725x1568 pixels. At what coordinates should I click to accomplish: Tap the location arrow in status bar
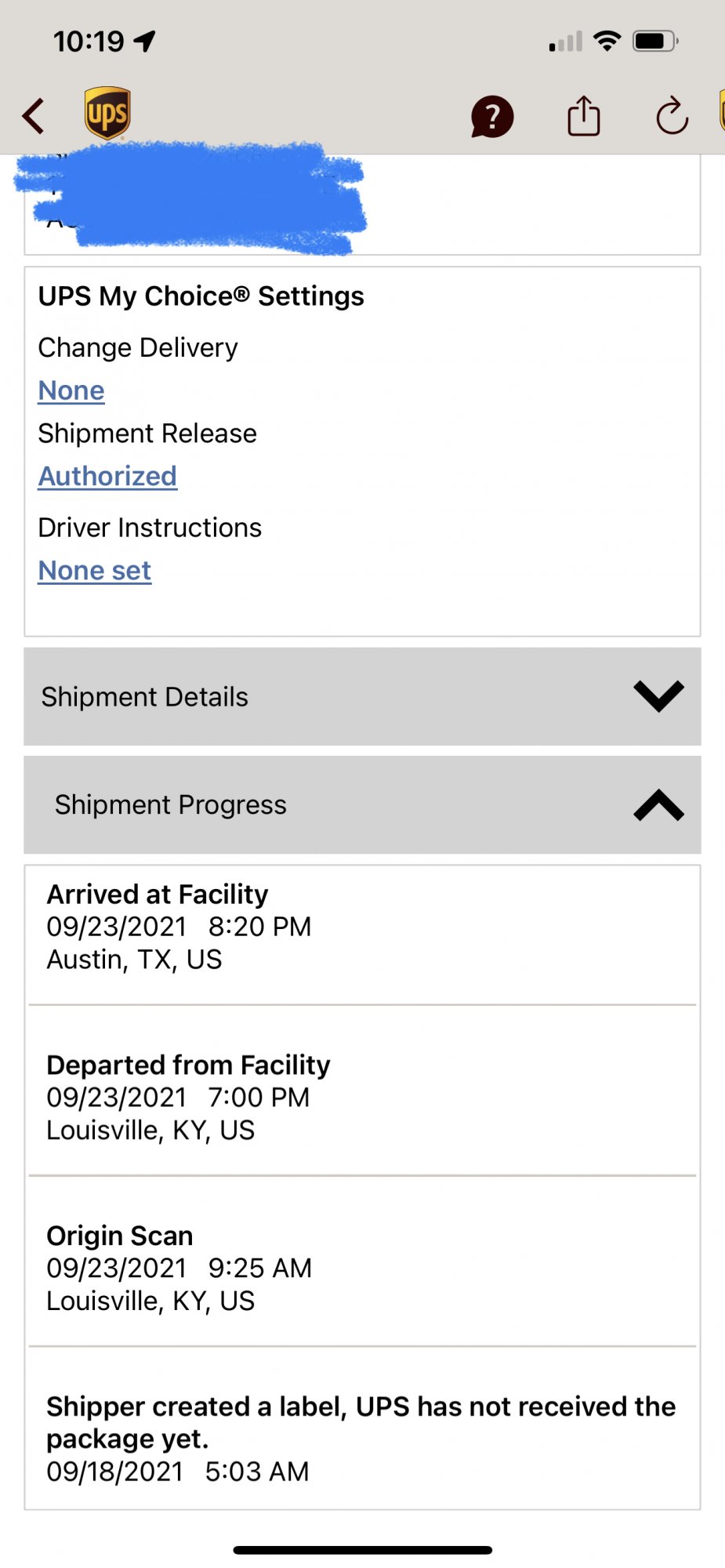pyautogui.click(x=145, y=41)
